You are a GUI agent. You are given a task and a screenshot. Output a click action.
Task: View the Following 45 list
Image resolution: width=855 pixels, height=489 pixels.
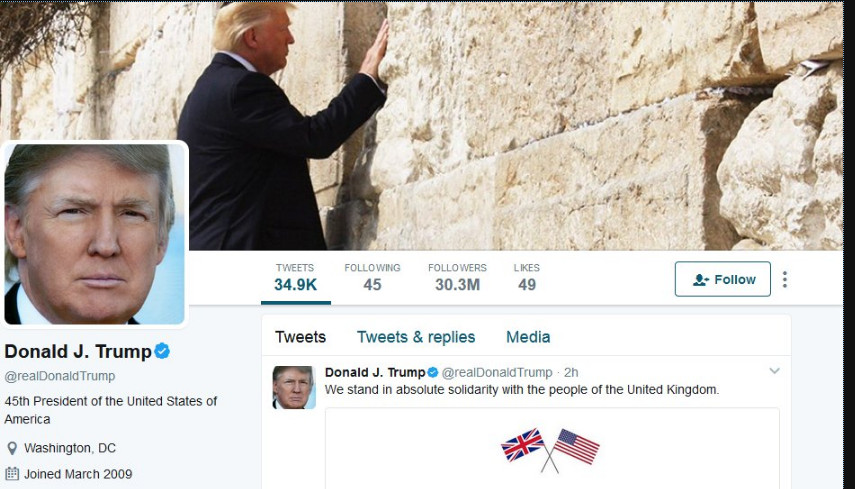click(372, 277)
